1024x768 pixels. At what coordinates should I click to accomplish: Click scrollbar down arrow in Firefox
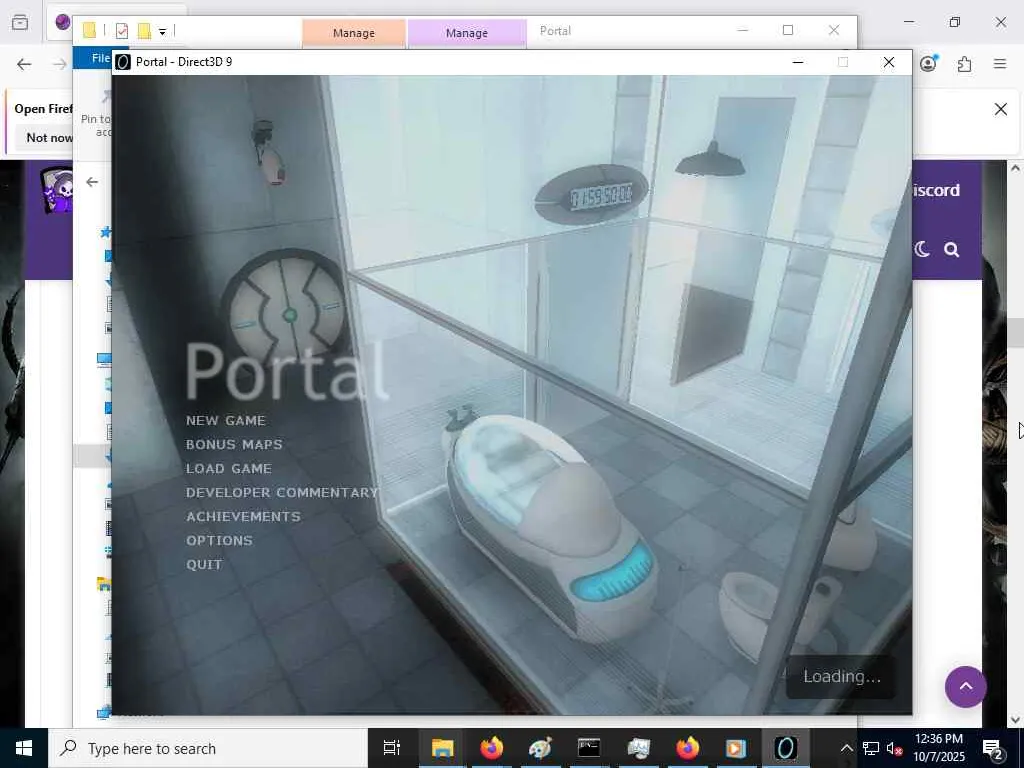coord(1016,720)
